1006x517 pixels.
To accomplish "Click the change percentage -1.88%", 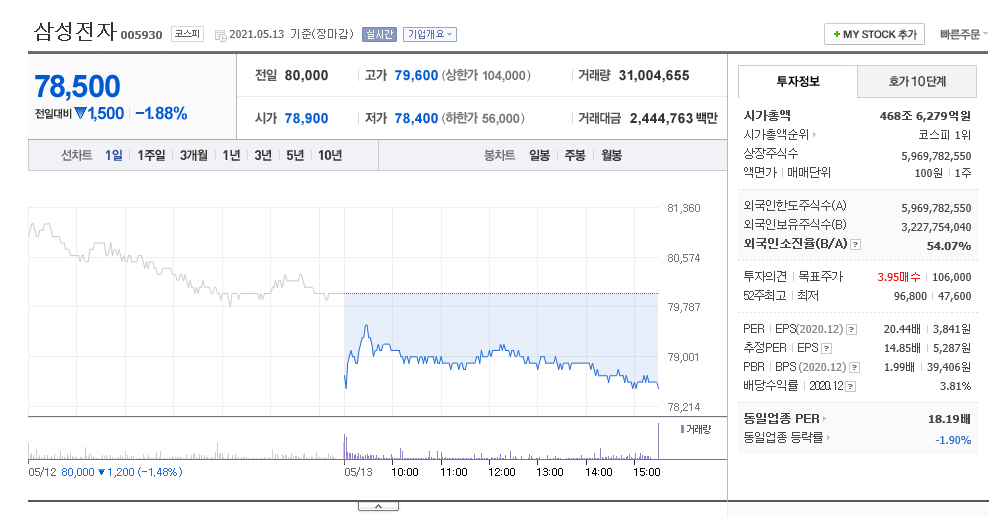I will 161,114.
